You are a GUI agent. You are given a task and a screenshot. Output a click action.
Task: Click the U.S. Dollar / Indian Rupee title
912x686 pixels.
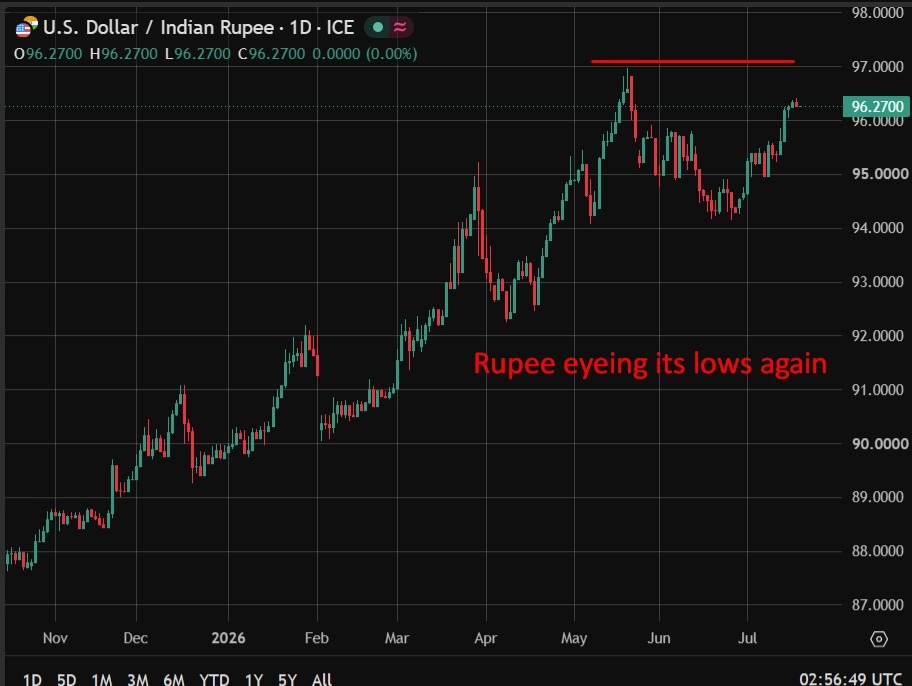tap(158, 27)
